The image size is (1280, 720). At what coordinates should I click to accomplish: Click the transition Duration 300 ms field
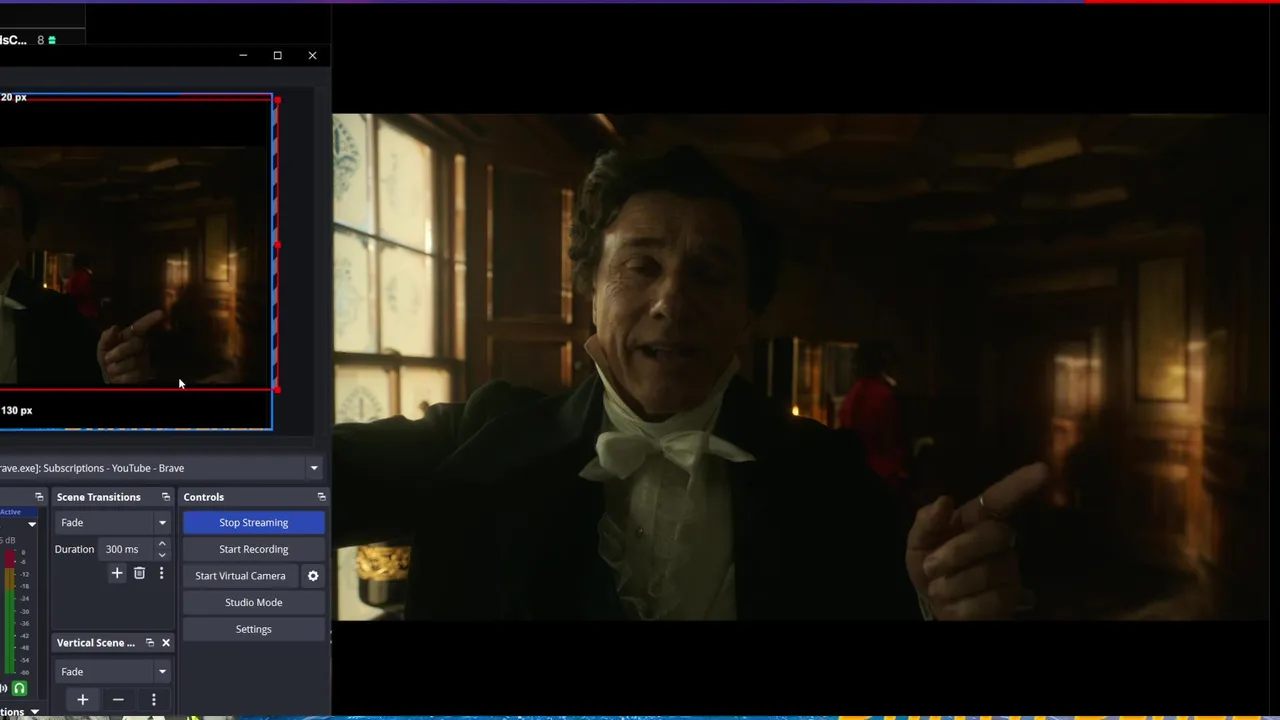tap(126, 549)
